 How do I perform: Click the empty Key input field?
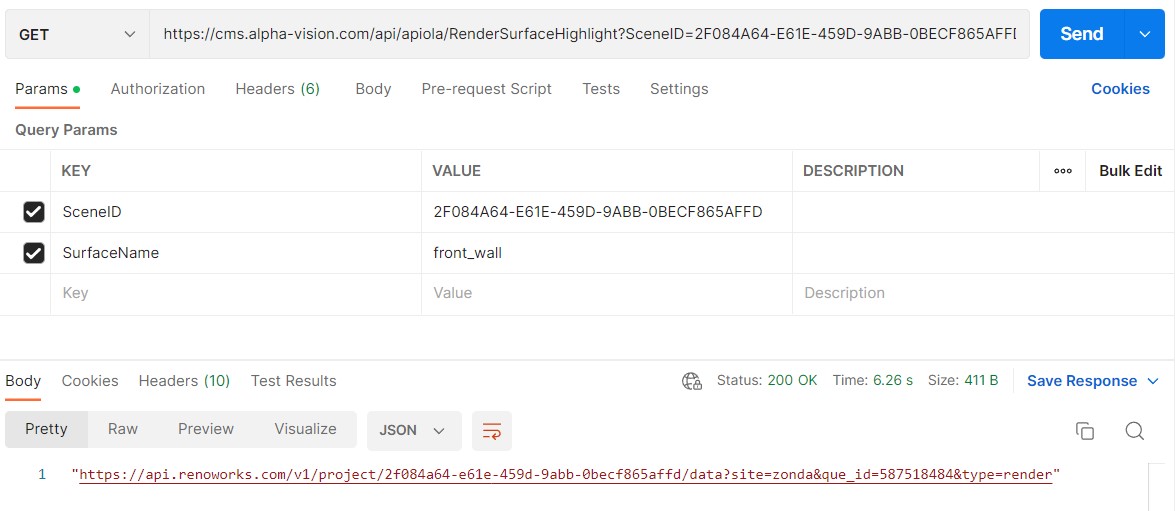tap(235, 294)
